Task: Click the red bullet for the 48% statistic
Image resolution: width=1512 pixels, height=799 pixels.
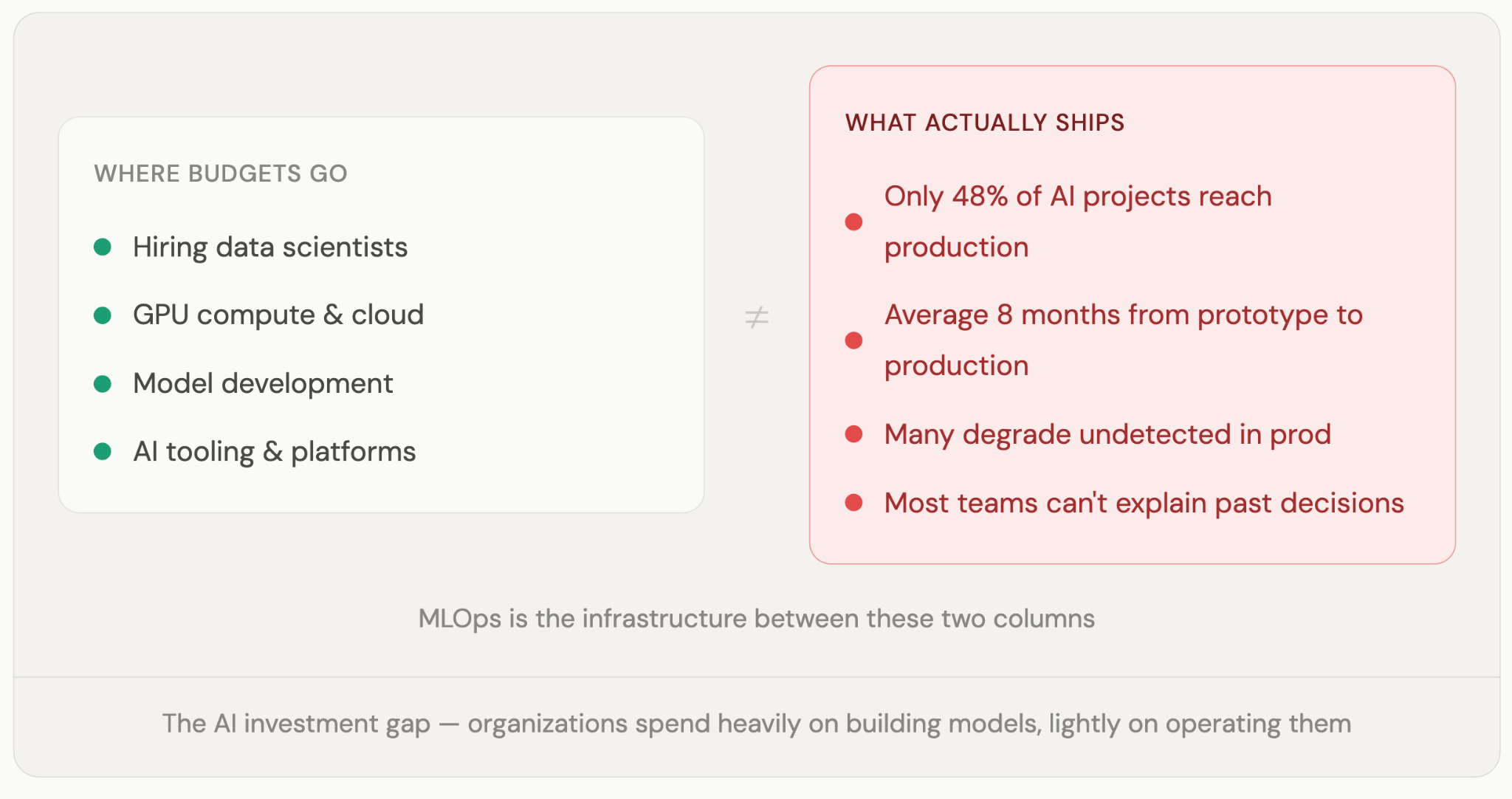Action: coord(853,222)
